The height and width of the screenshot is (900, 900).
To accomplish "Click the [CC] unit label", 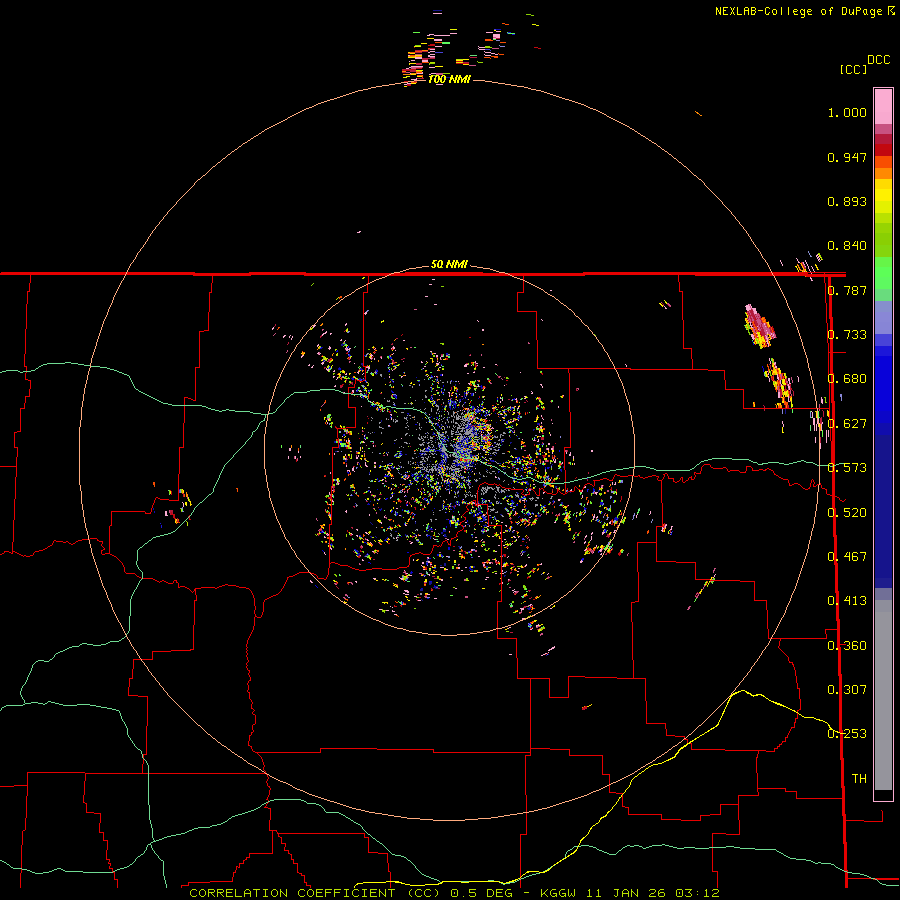I will point(854,69).
